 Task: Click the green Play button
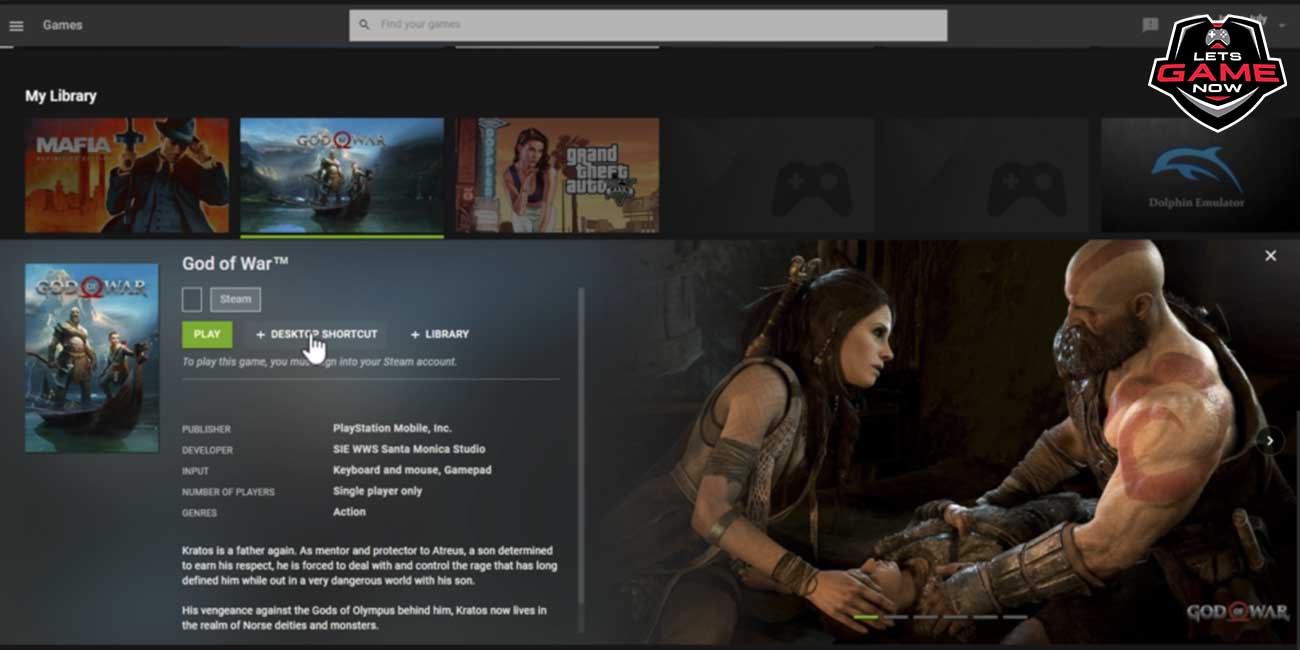point(207,334)
